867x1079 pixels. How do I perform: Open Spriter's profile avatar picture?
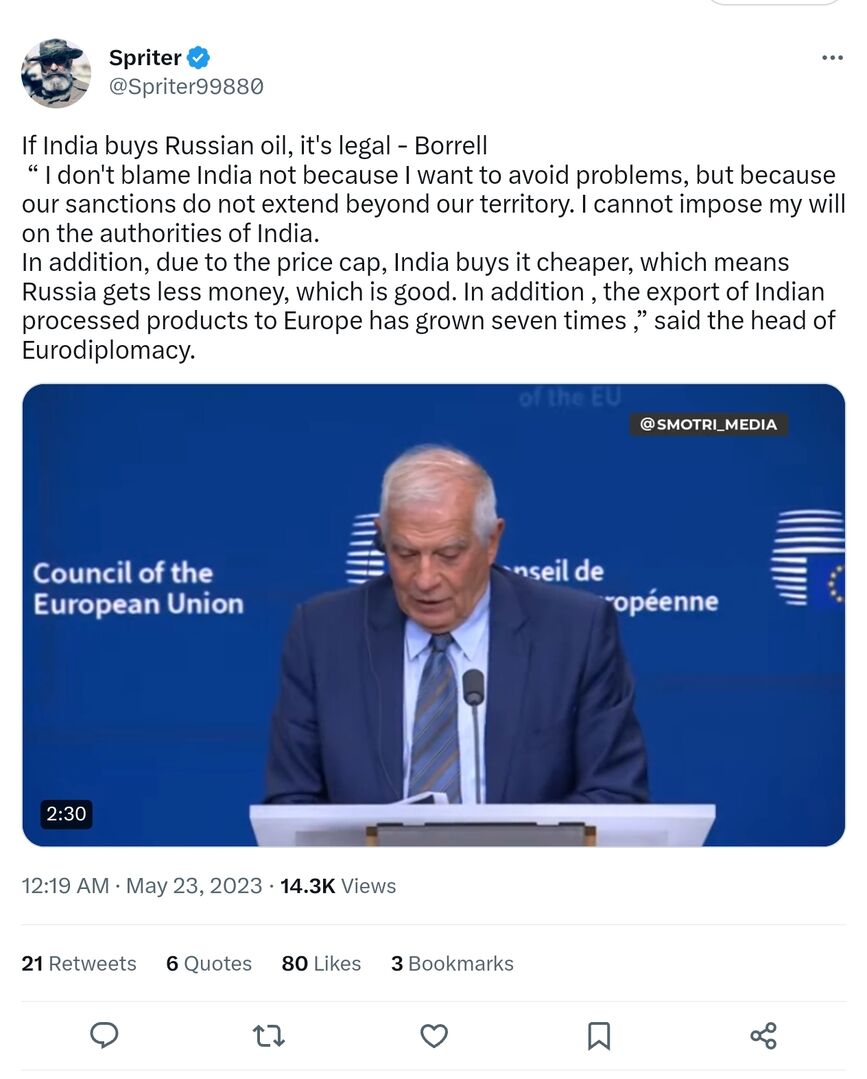point(56,72)
